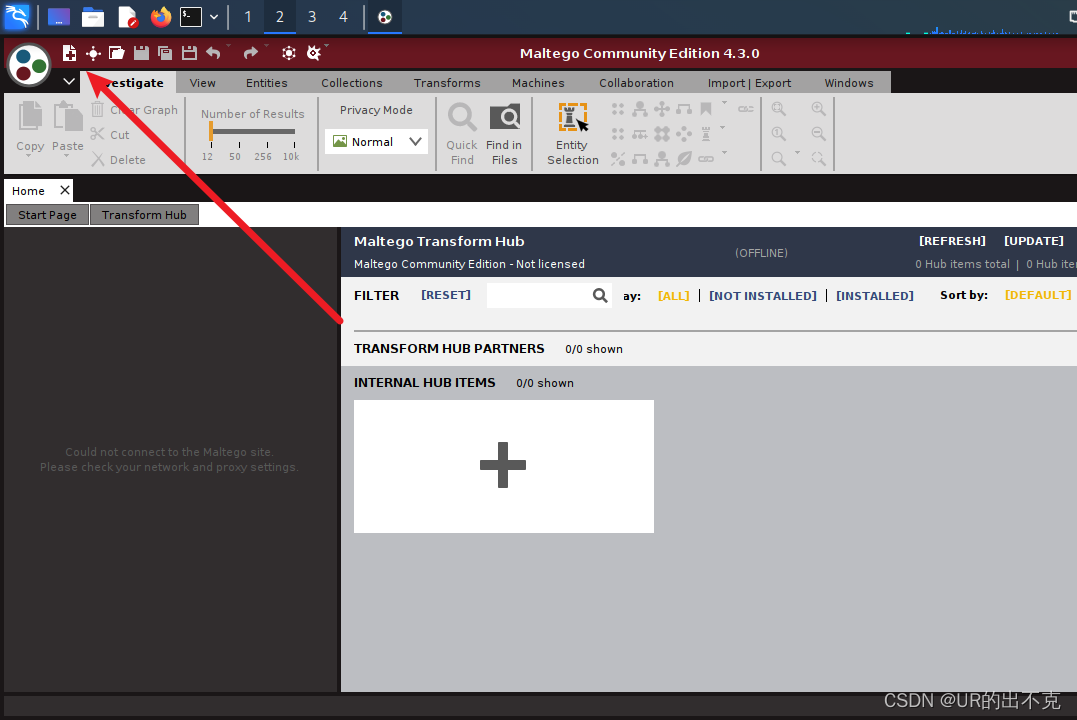
Task: Save graph using the first floppy disk icon
Action: (141, 53)
